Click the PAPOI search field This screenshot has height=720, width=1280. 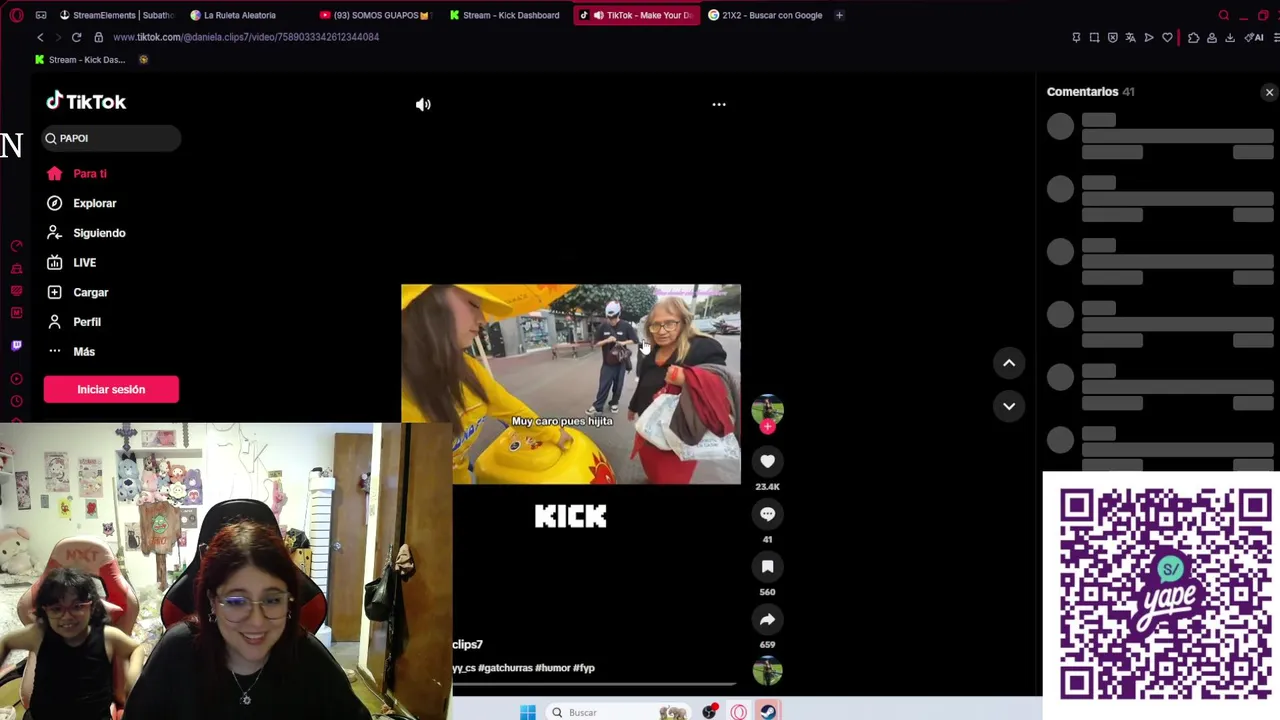tap(111, 138)
